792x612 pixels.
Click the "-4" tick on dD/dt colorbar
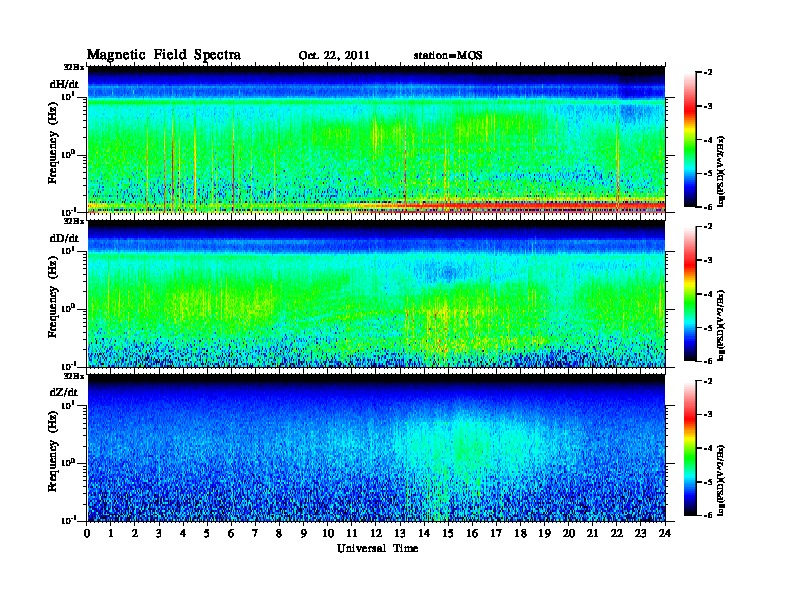(708, 294)
